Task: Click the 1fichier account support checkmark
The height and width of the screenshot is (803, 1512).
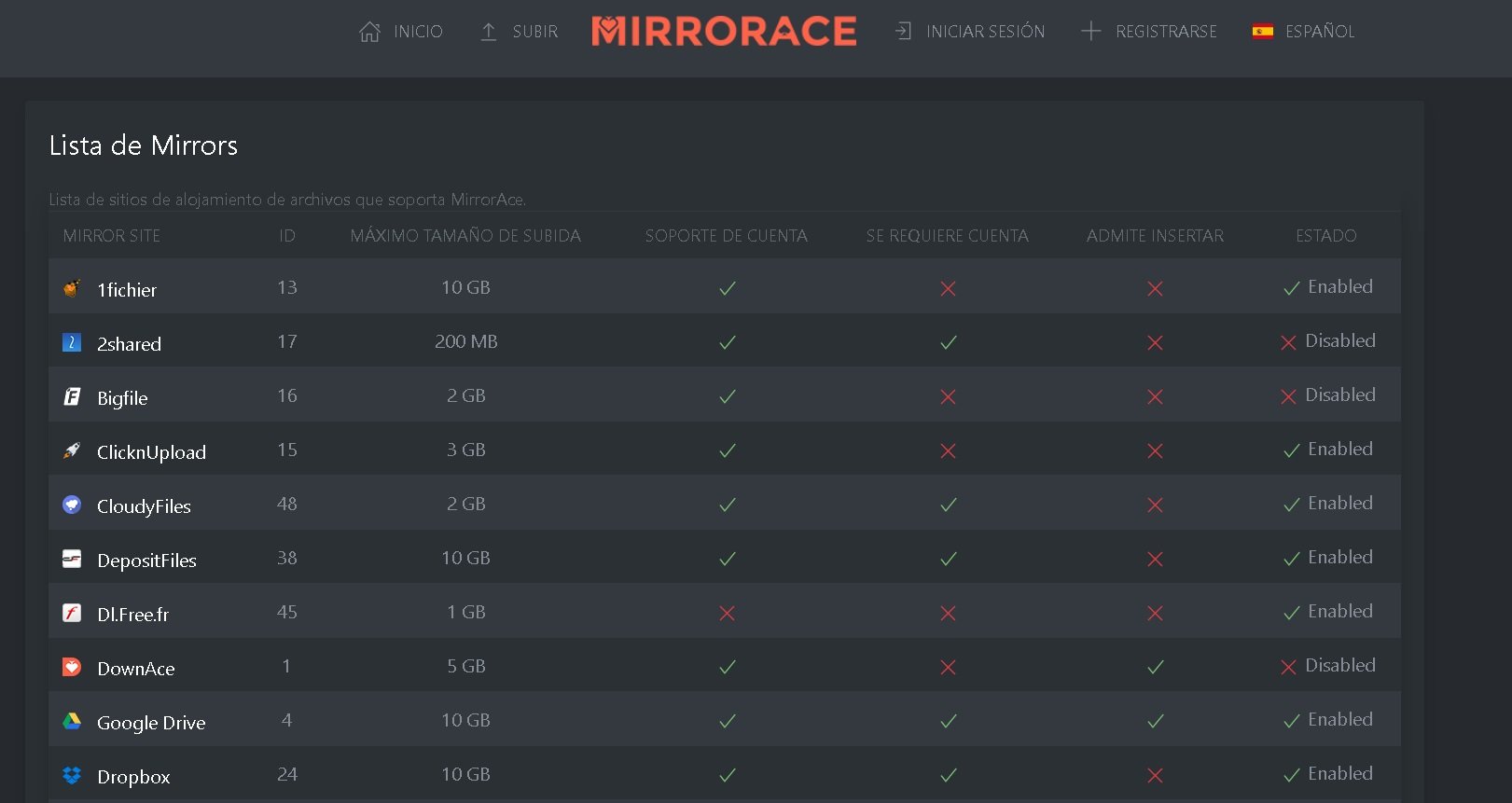Action: point(728,288)
